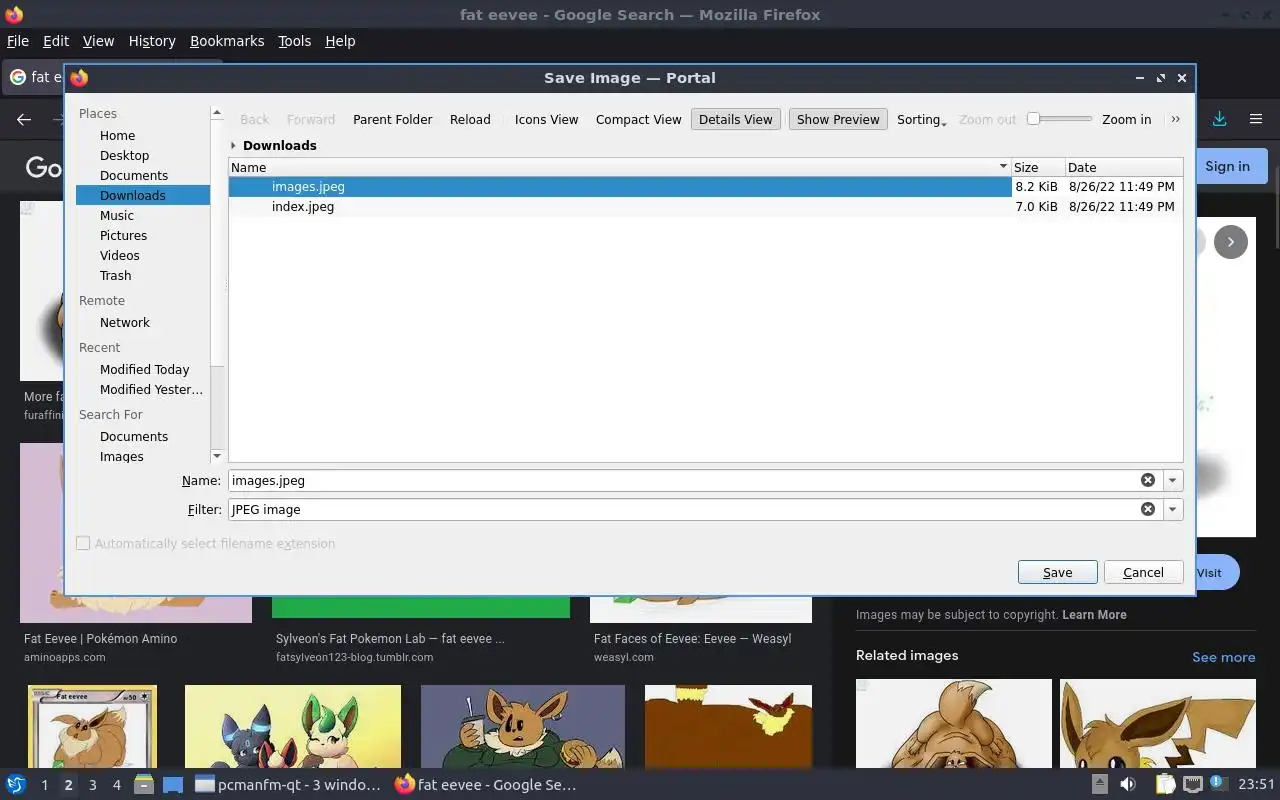Open the volume control tray icon
Viewport: 1280px width, 800px height.
[1128, 785]
